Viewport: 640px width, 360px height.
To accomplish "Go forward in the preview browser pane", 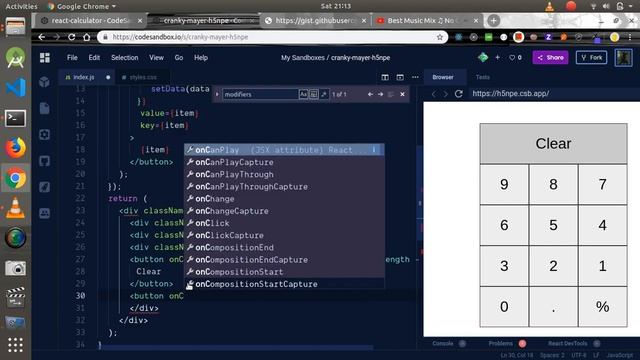I will pos(445,94).
